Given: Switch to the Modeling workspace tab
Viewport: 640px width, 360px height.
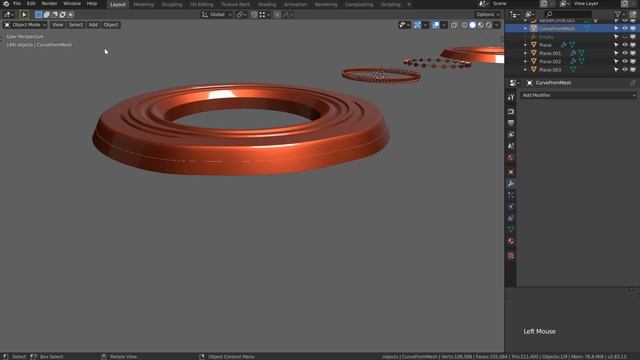Looking at the screenshot, I should tap(144, 4).
